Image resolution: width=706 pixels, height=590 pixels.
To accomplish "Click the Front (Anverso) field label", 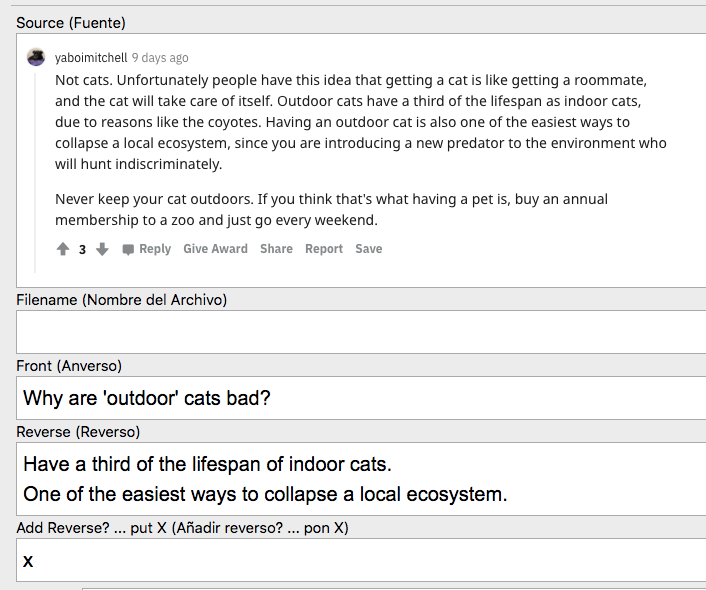I will (x=69, y=366).
